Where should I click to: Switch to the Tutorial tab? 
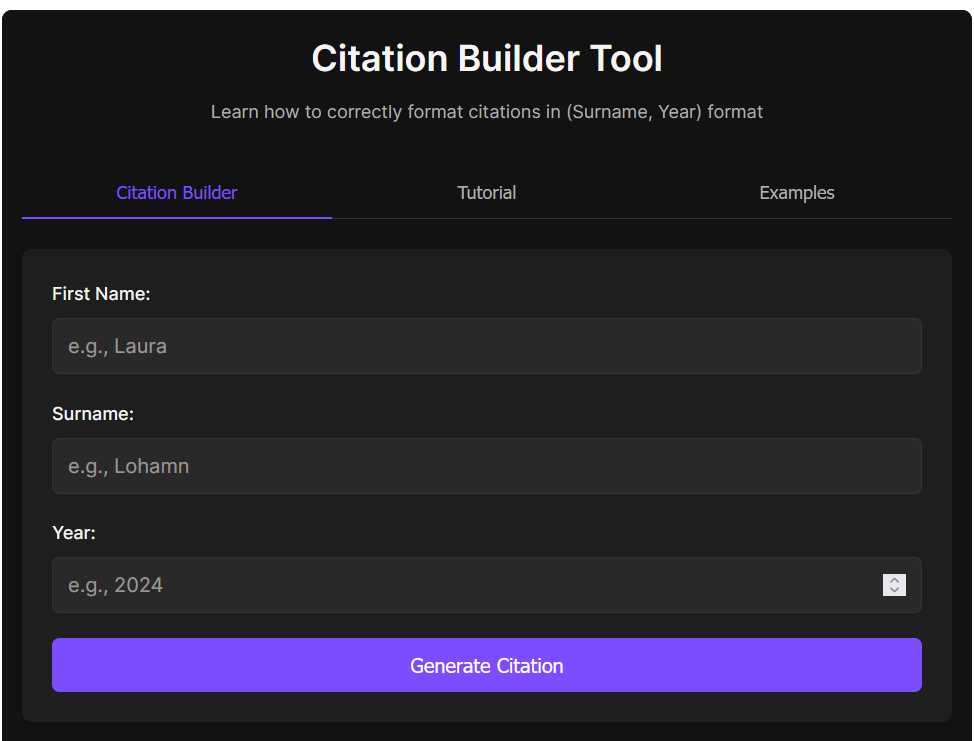click(x=486, y=193)
